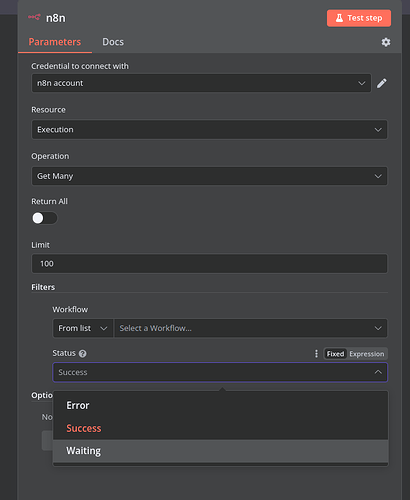Open the Operation Get Many dropdown
Screen dimensions: 410x500
[209, 176]
